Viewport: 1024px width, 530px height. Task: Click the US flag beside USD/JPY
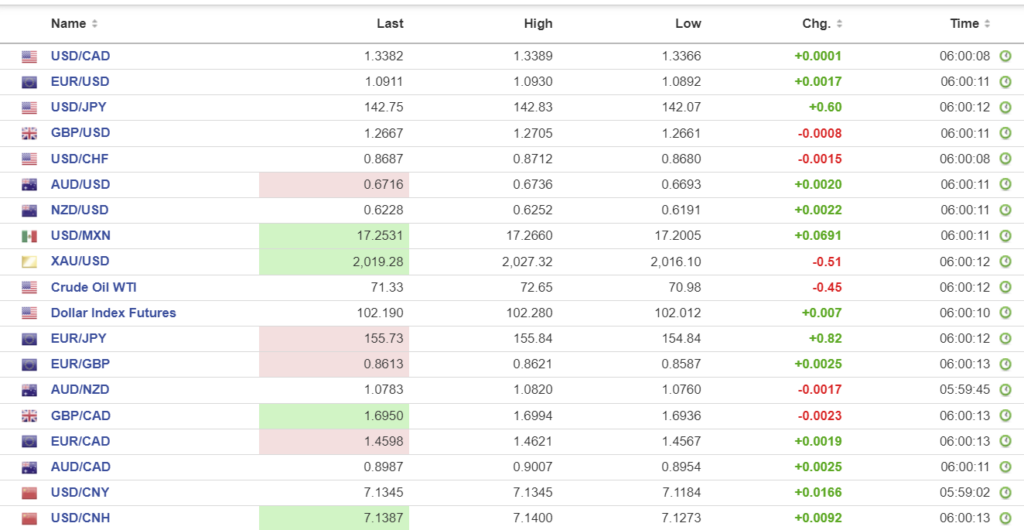click(29, 108)
